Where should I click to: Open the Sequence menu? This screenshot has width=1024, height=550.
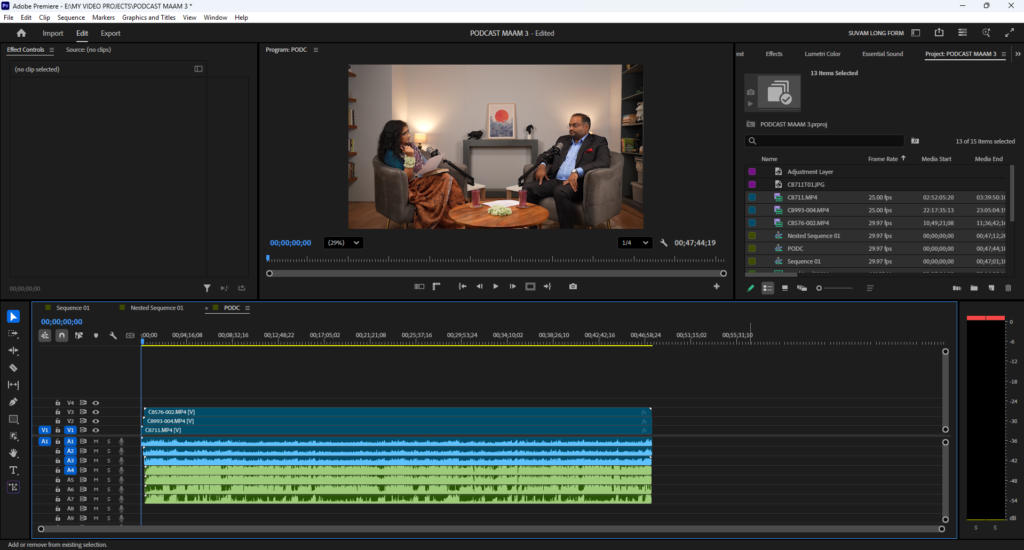point(71,18)
